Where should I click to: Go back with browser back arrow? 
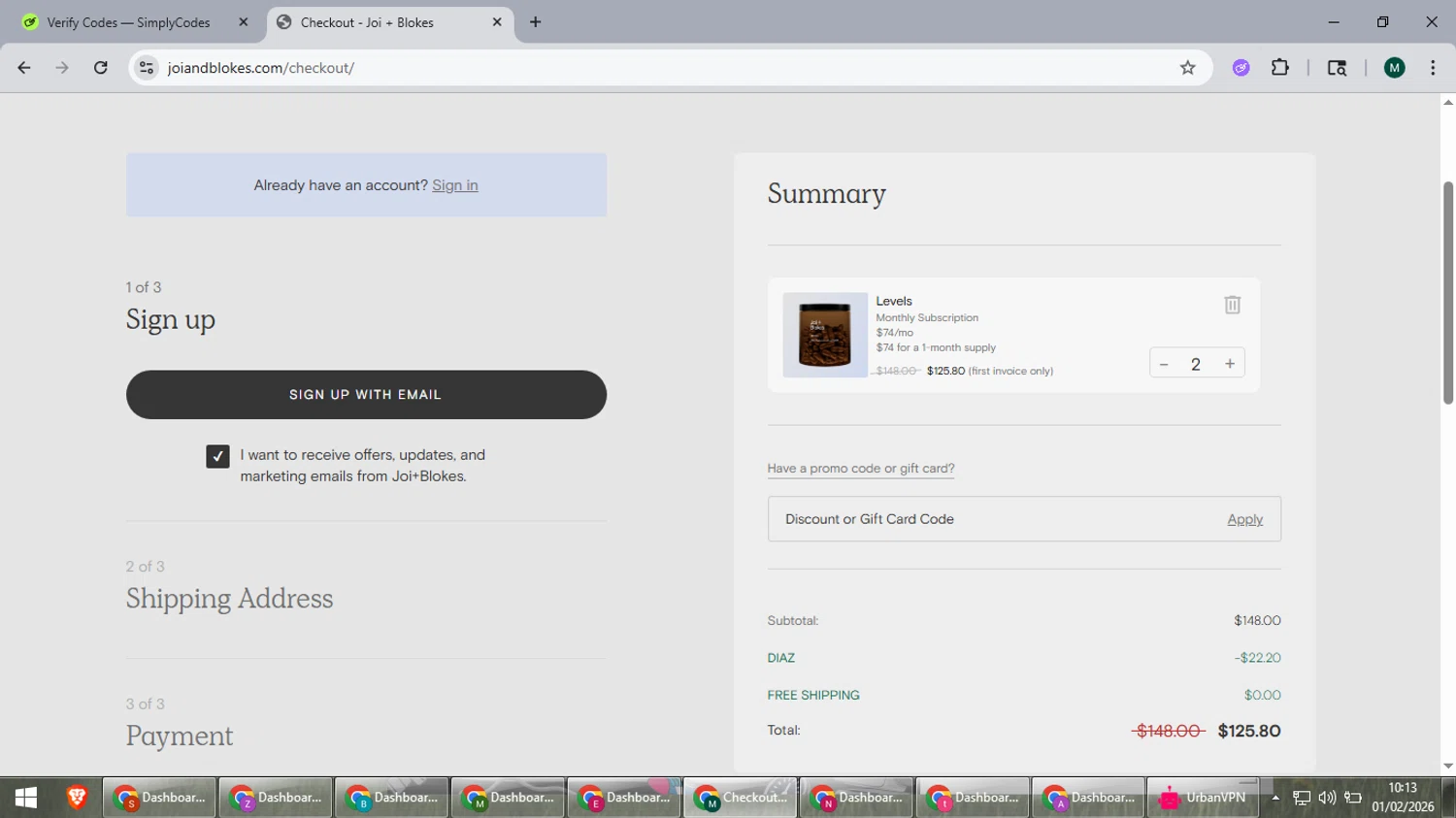[24, 68]
